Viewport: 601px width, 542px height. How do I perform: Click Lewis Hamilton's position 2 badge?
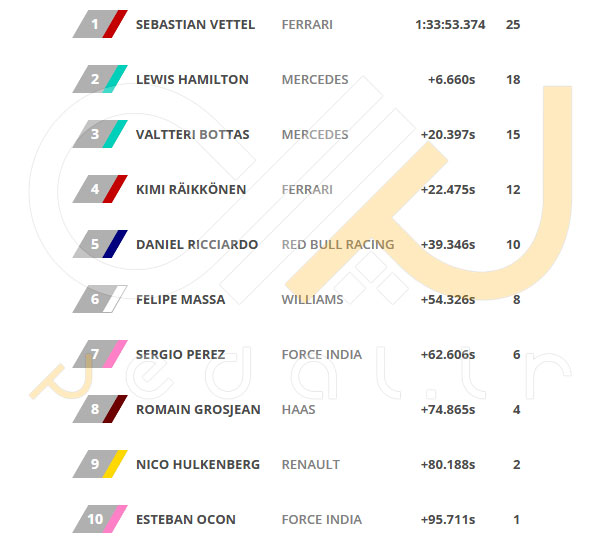pyautogui.click(x=100, y=79)
